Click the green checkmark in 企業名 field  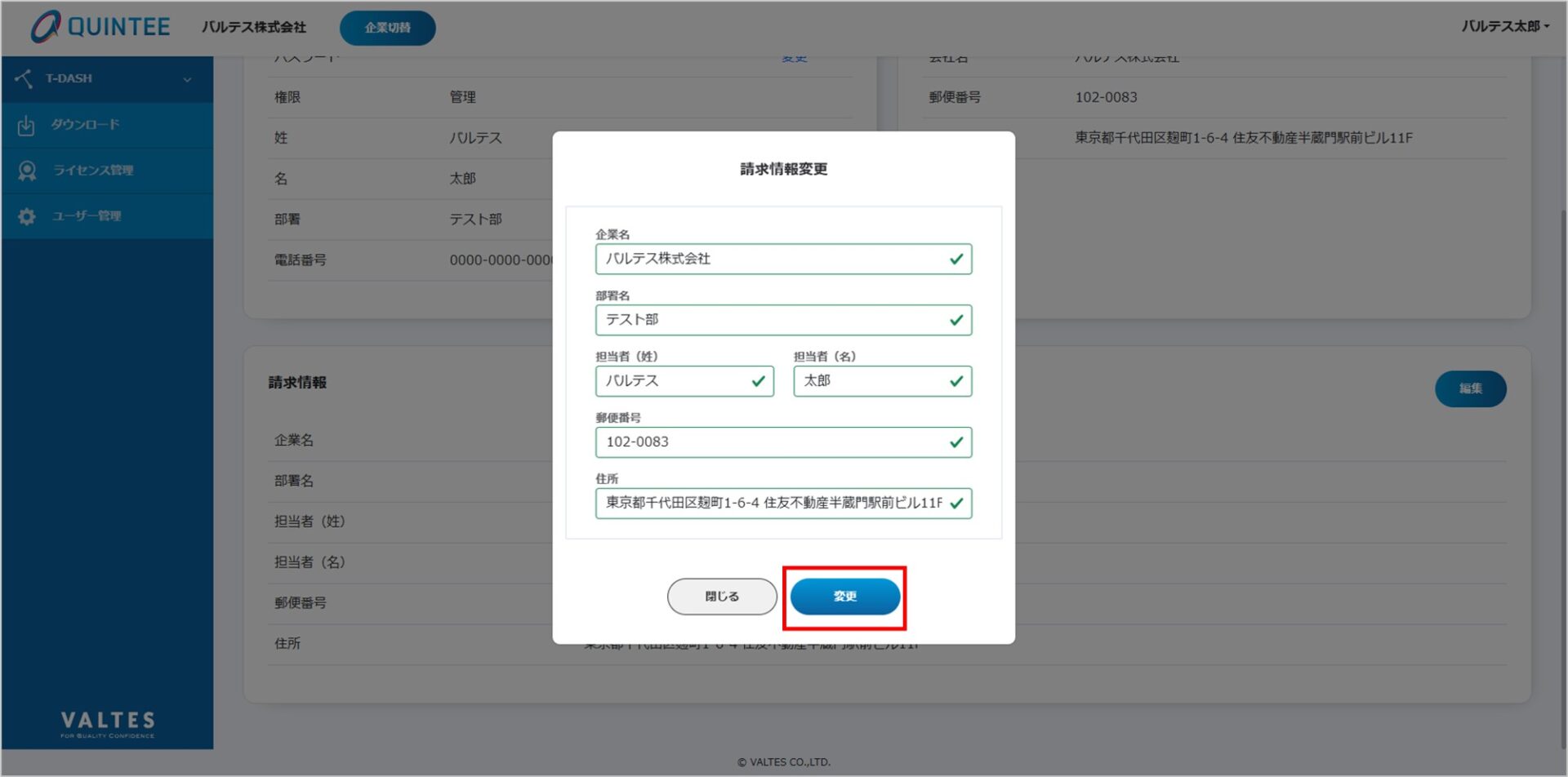[x=956, y=260]
